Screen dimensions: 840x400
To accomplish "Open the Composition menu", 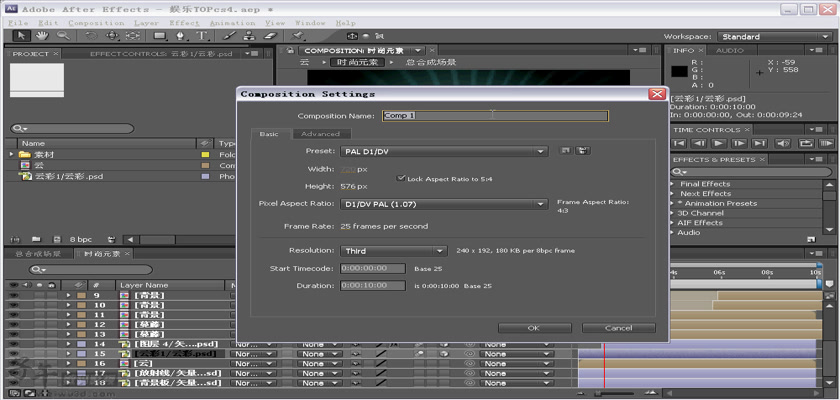I will pos(96,23).
